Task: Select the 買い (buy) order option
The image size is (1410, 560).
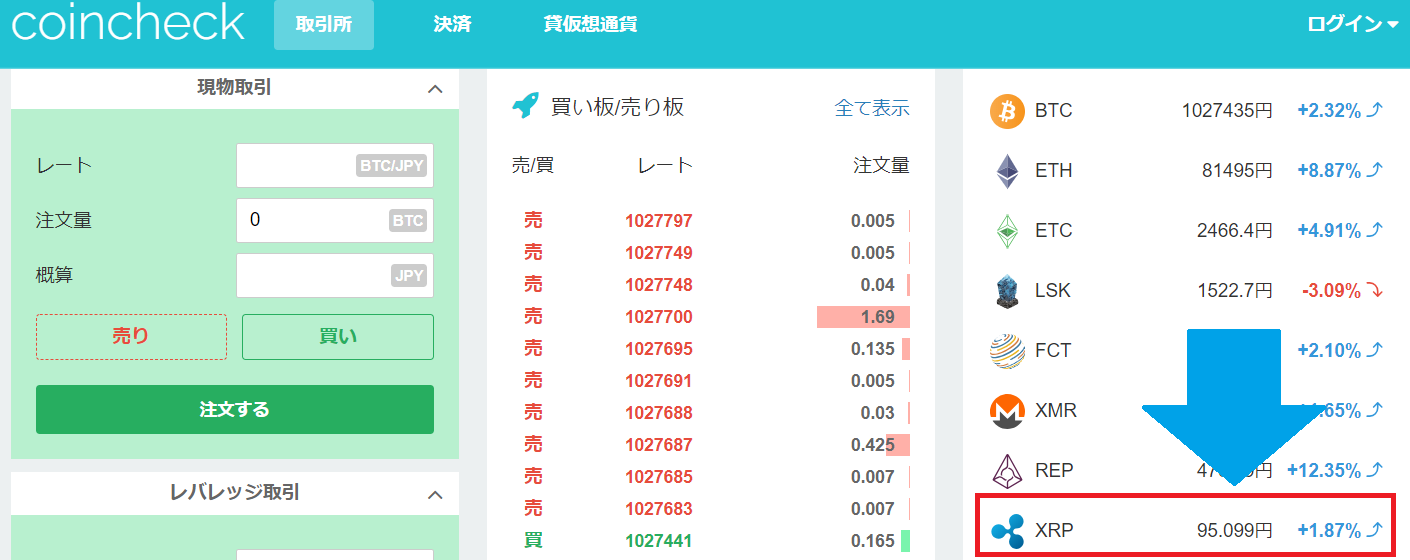Action: click(338, 337)
